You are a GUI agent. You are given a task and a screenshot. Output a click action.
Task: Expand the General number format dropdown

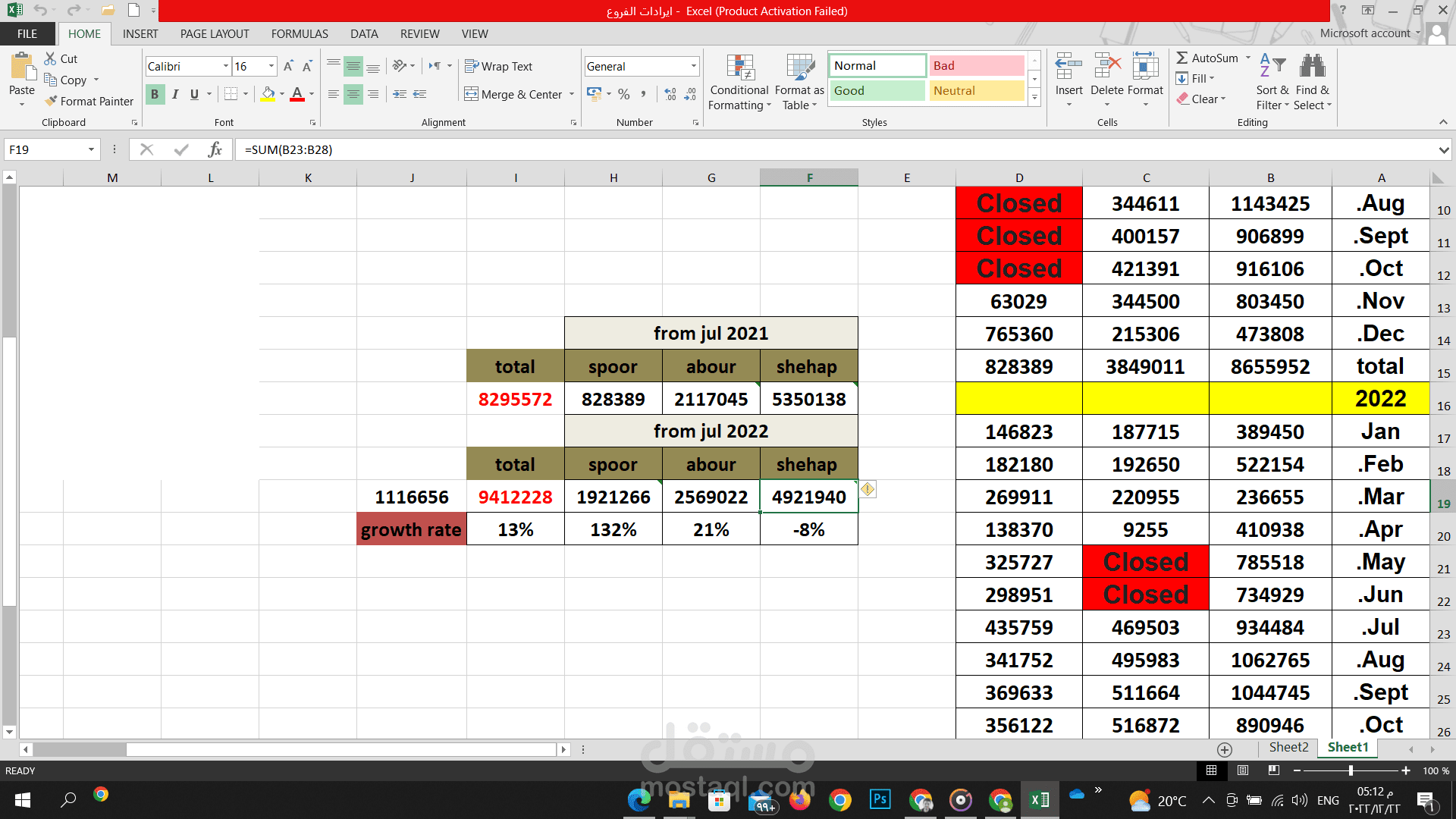point(693,67)
